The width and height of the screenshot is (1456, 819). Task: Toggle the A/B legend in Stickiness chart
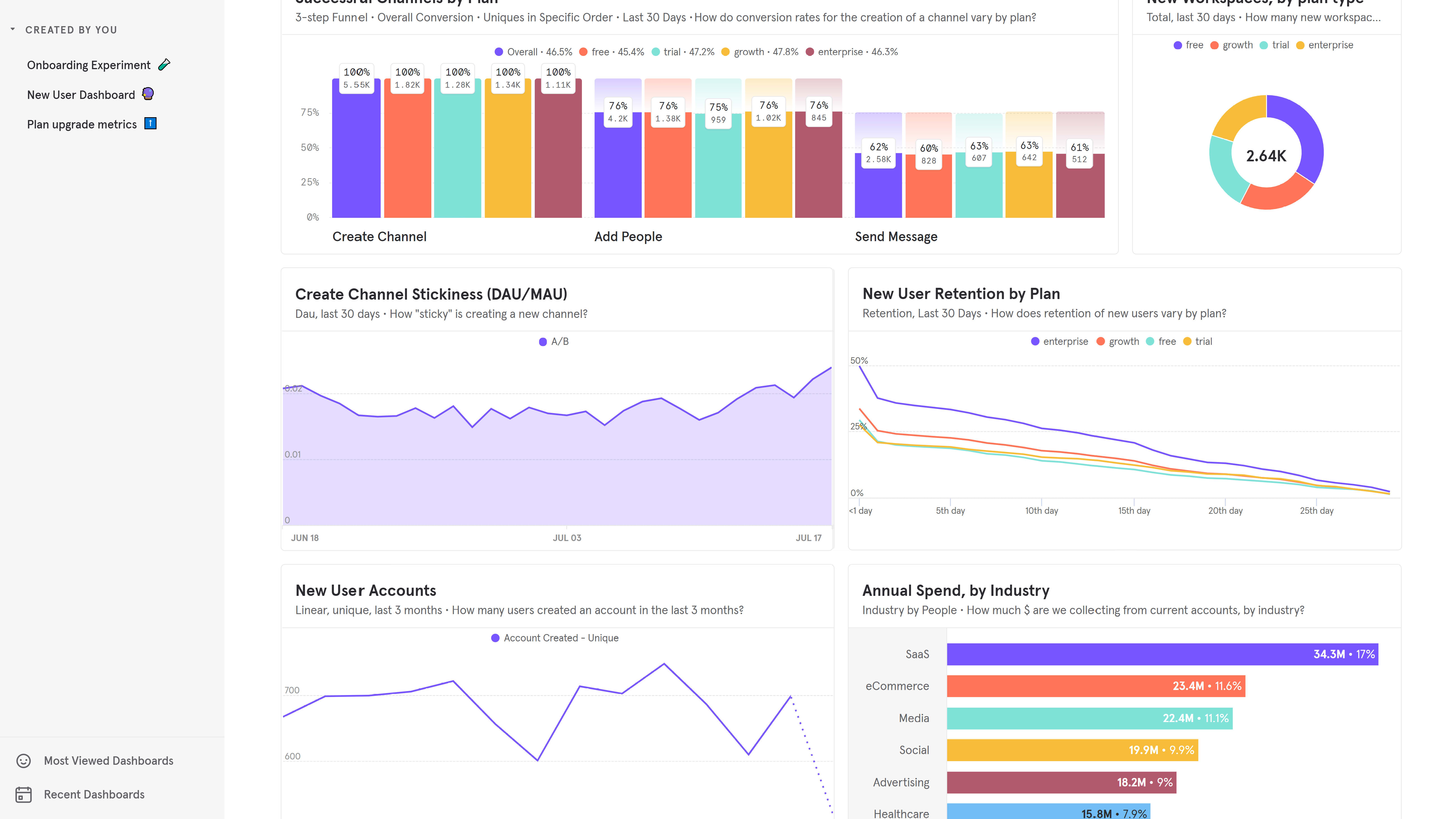(554, 341)
